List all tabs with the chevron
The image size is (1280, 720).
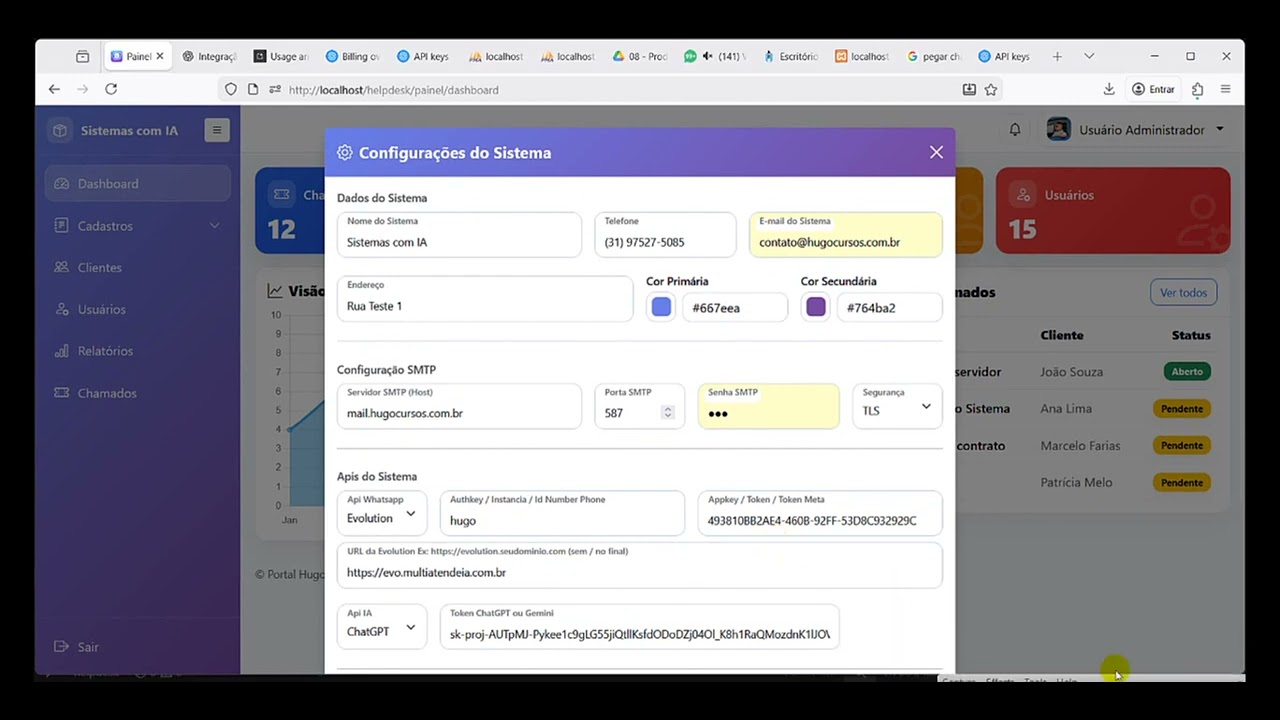tap(1089, 57)
